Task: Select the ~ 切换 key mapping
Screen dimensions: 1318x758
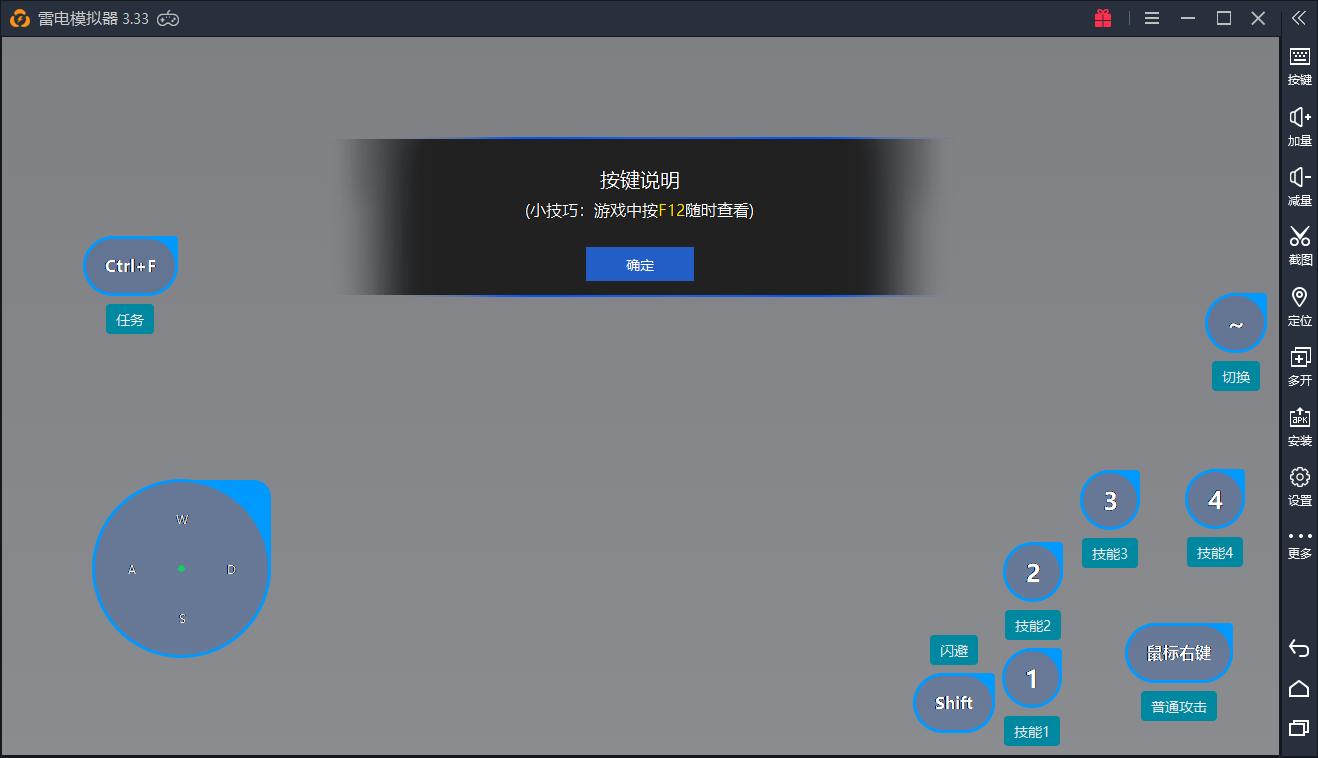Action: tap(1235, 323)
